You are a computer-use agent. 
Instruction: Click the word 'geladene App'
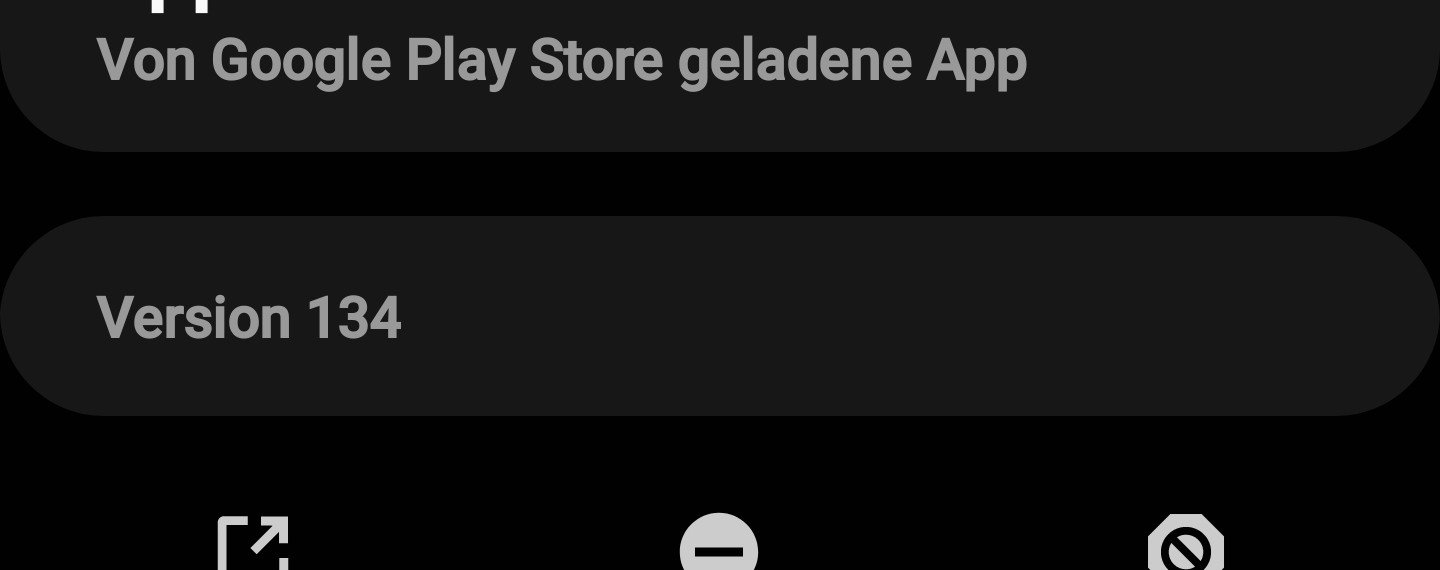coord(853,62)
